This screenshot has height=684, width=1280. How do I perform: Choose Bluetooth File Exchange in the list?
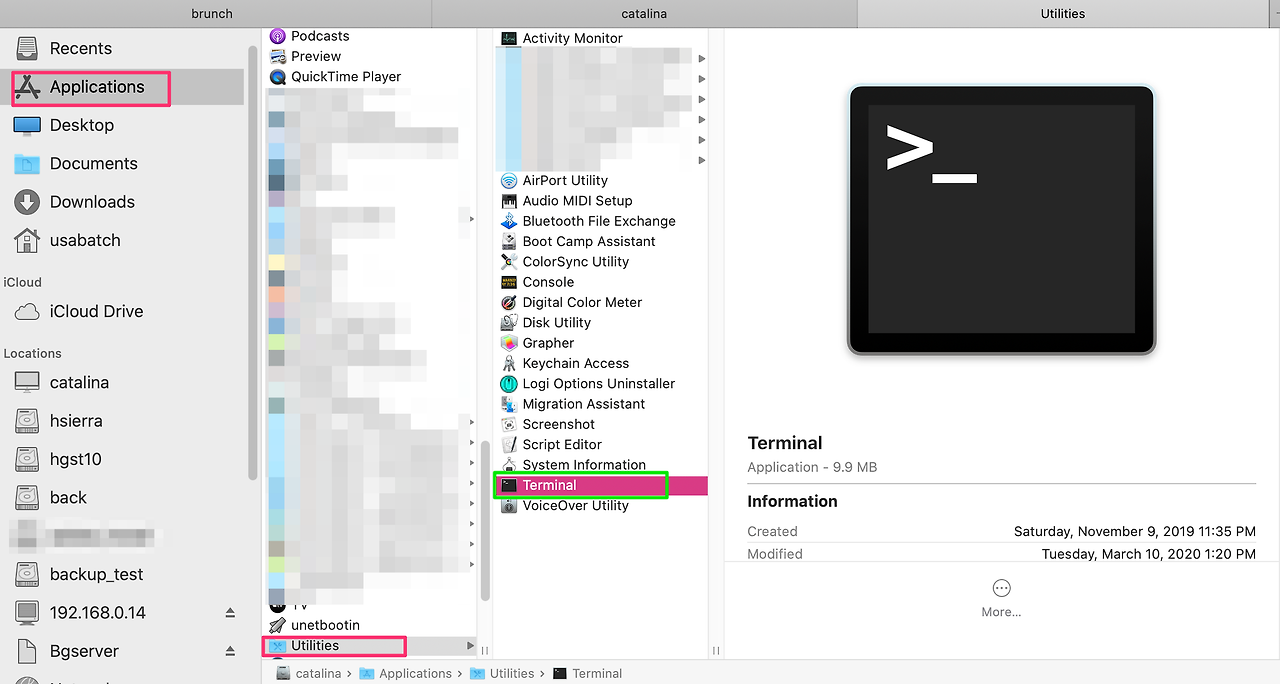tap(598, 221)
